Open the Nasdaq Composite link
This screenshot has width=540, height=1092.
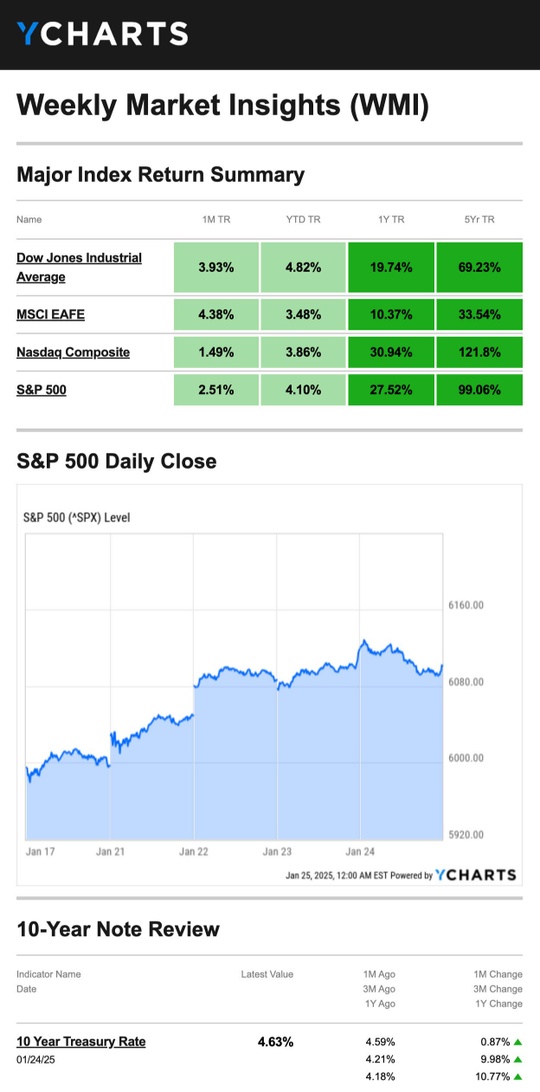73,352
